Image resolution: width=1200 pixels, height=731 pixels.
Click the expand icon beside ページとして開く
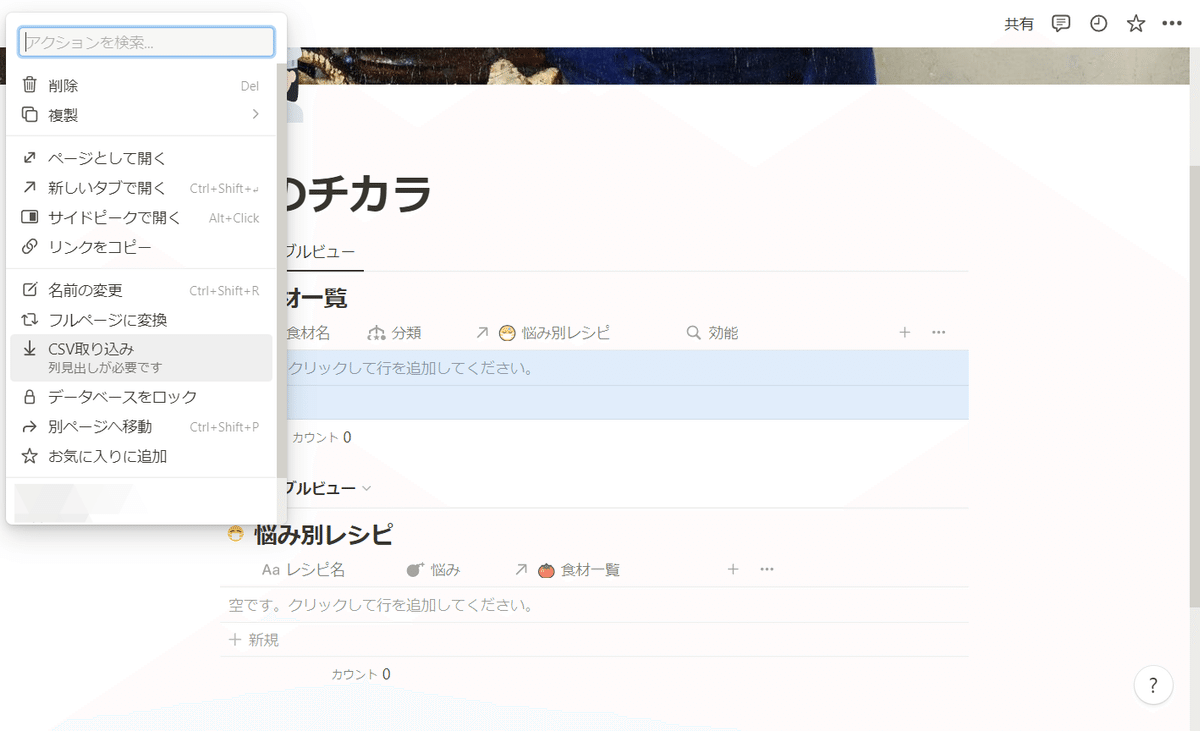click(x=30, y=158)
